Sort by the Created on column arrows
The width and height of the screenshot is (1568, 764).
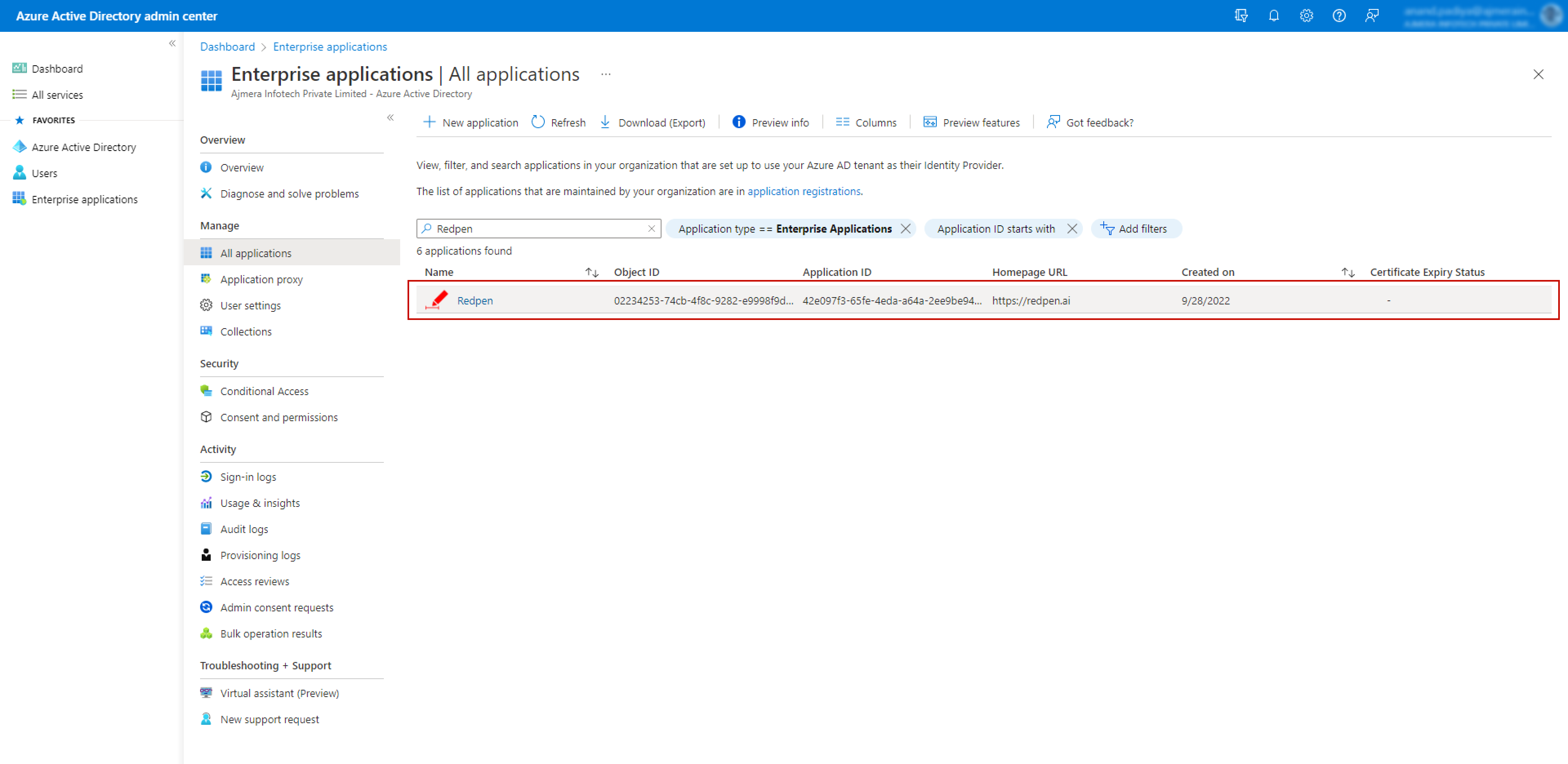pyautogui.click(x=1347, y=273)
